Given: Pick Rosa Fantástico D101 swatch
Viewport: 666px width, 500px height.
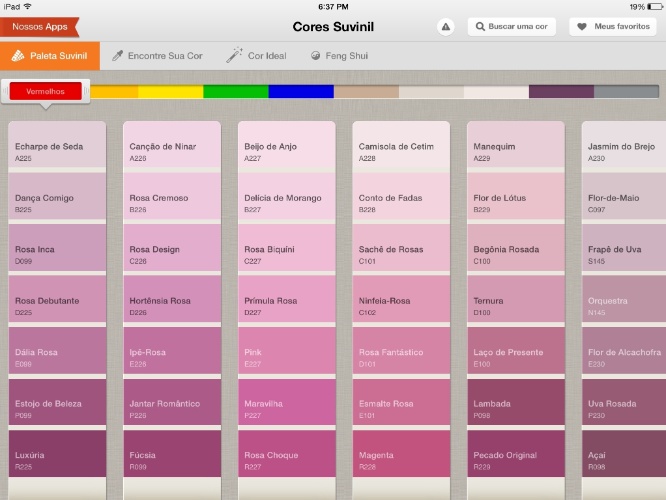Looking at the screenshot, I should click(401, 350).
